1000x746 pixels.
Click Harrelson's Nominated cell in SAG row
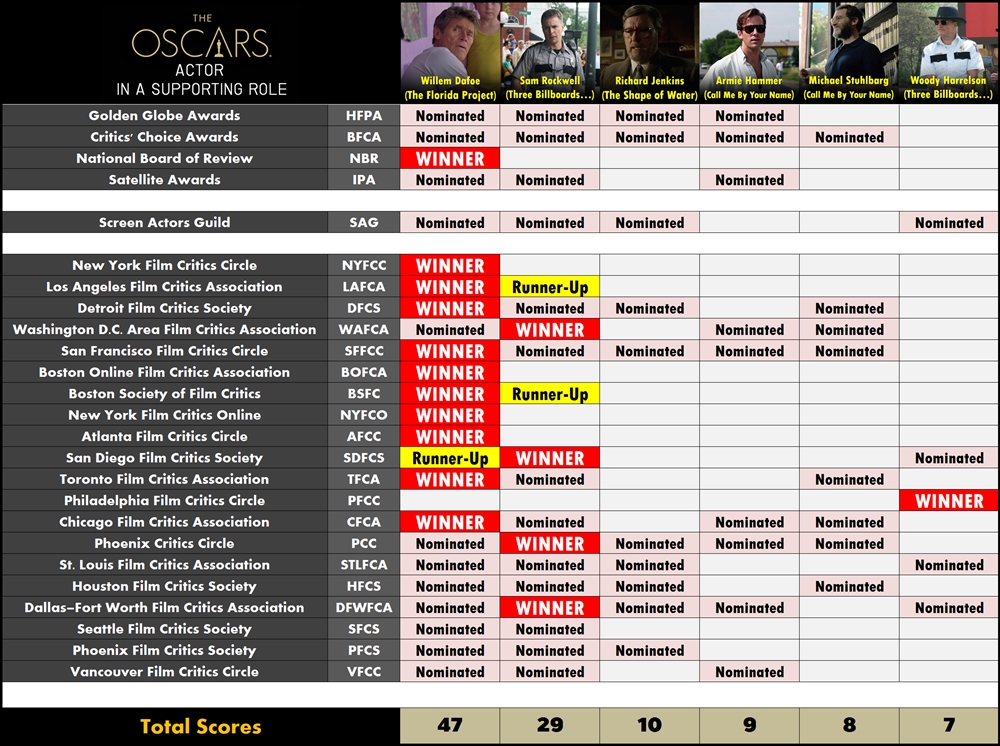point(949,223)
